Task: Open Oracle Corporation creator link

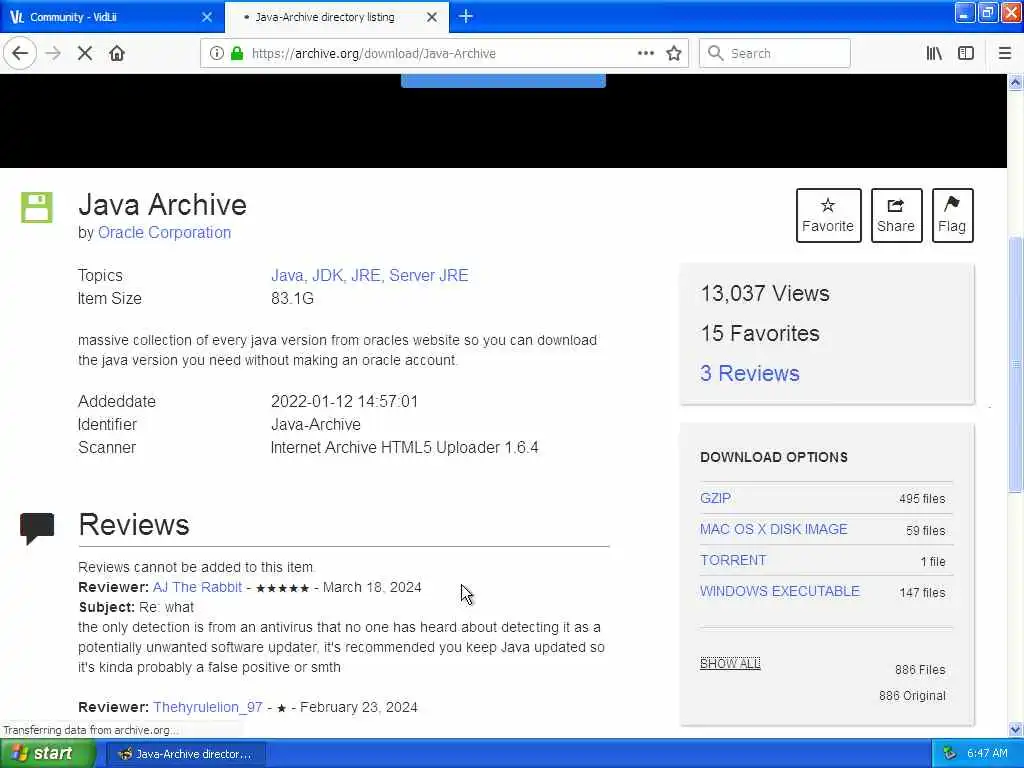Action: point(164,232)
